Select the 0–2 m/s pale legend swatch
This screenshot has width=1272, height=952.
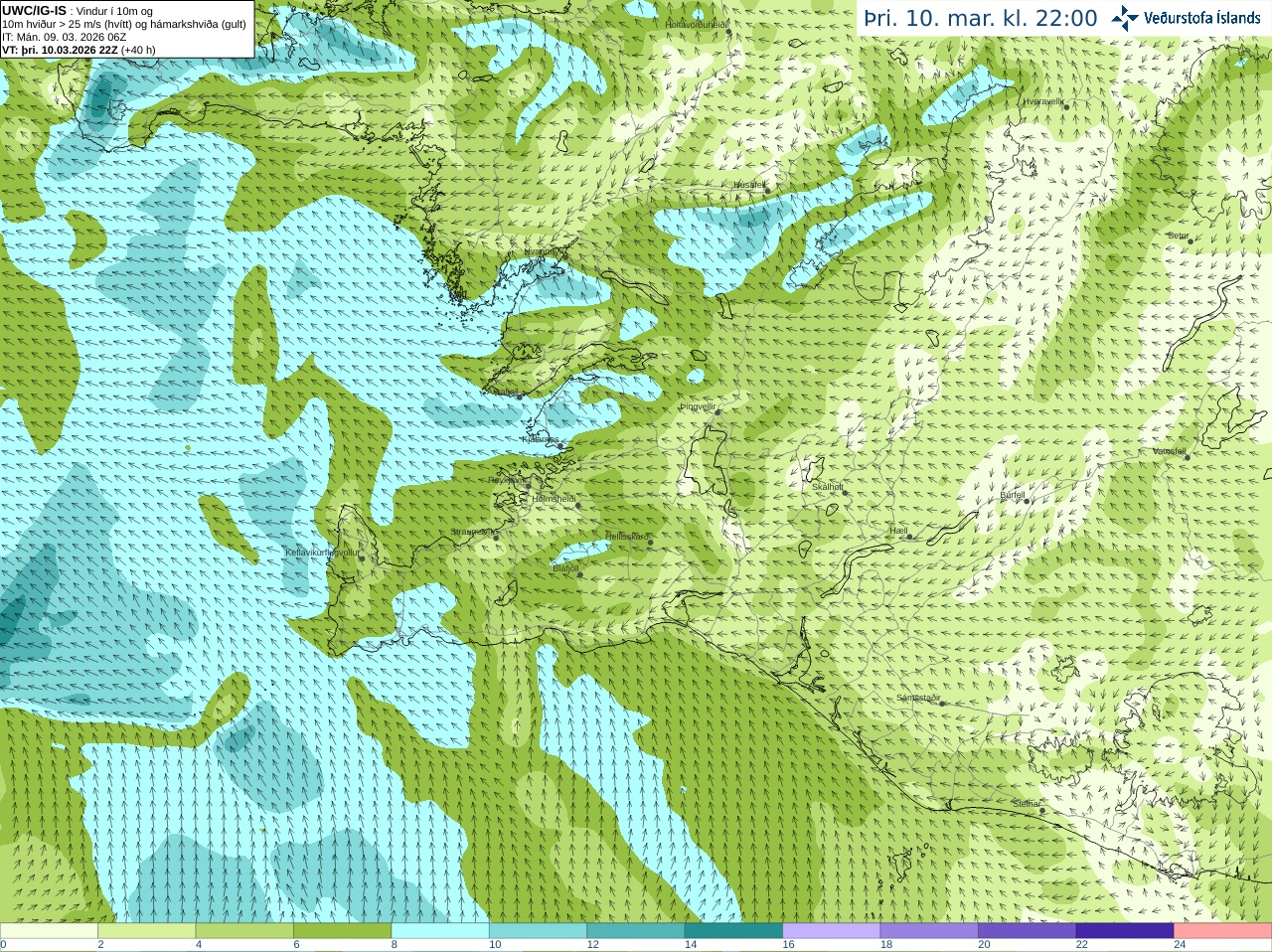pyautogui.click(x=49, y=931)
